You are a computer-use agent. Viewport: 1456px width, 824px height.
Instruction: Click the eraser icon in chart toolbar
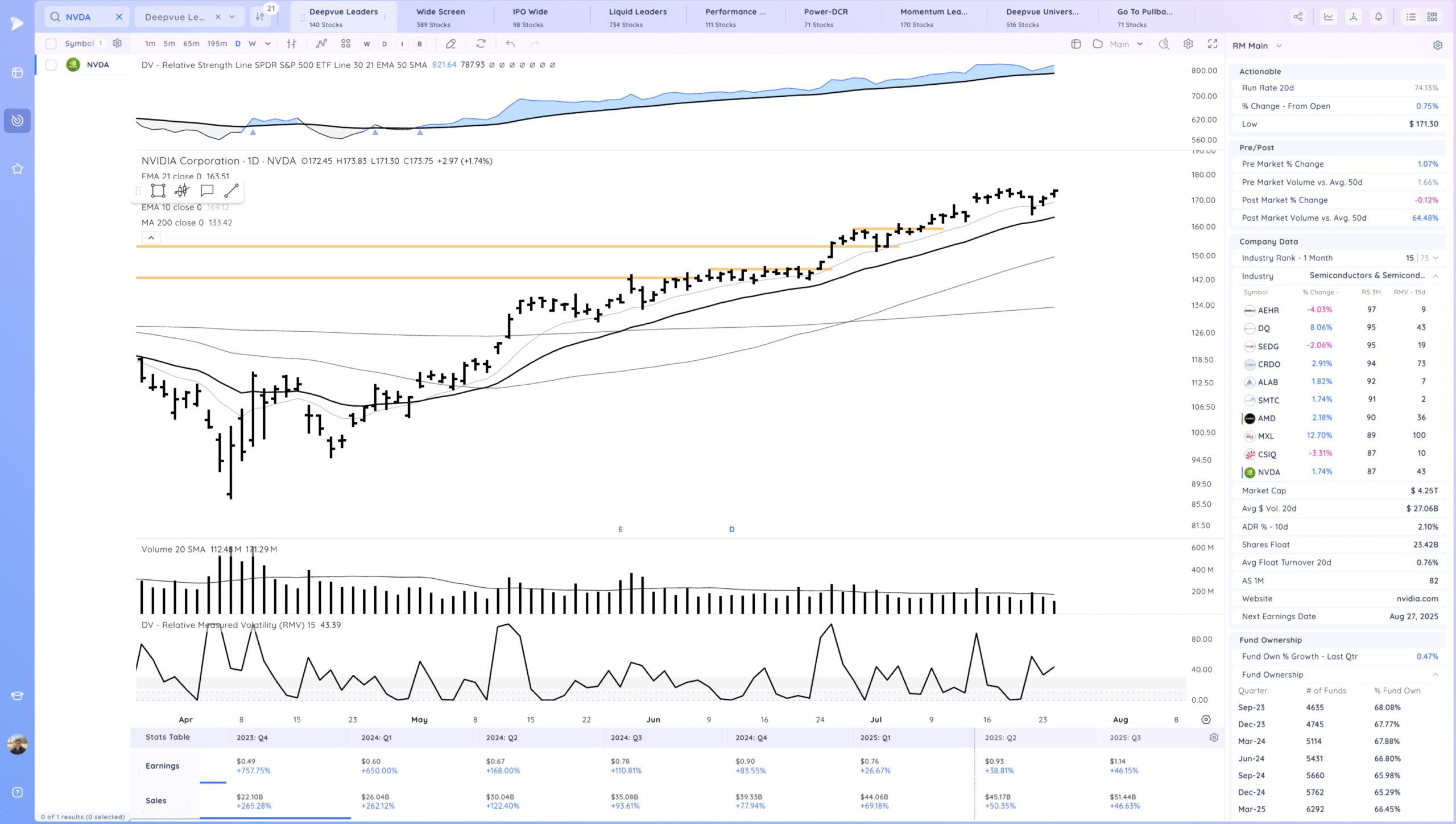pos(450,44)
